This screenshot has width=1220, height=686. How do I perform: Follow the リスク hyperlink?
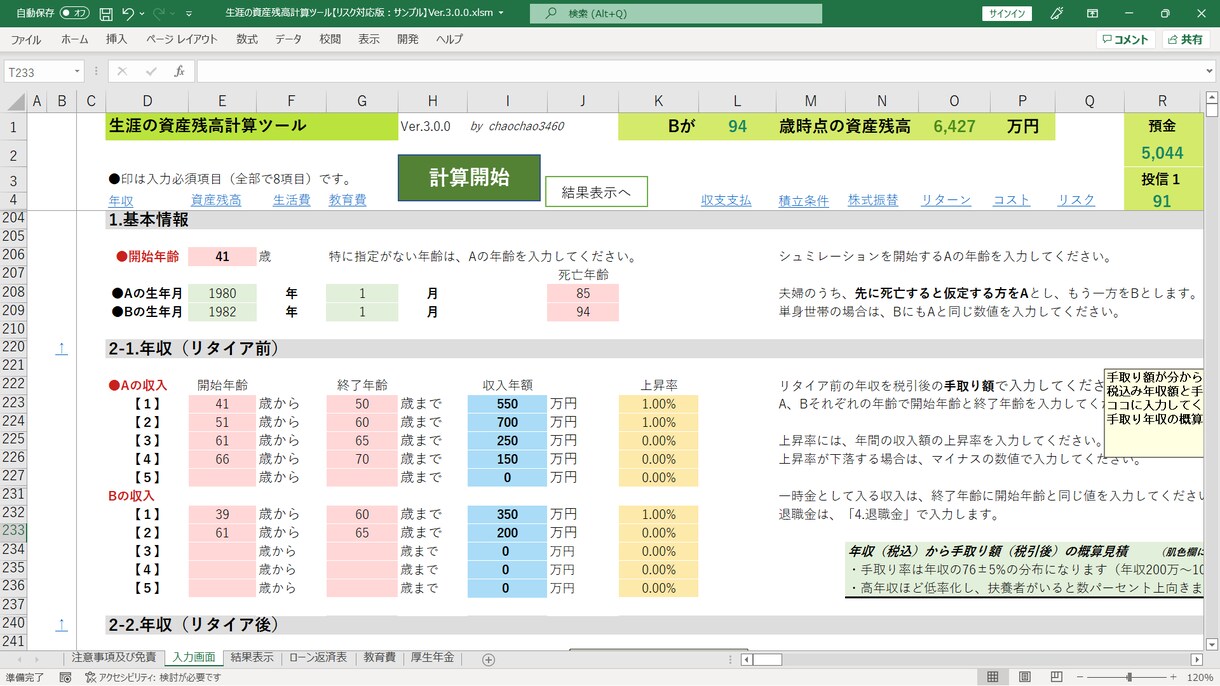[1077, 200]
